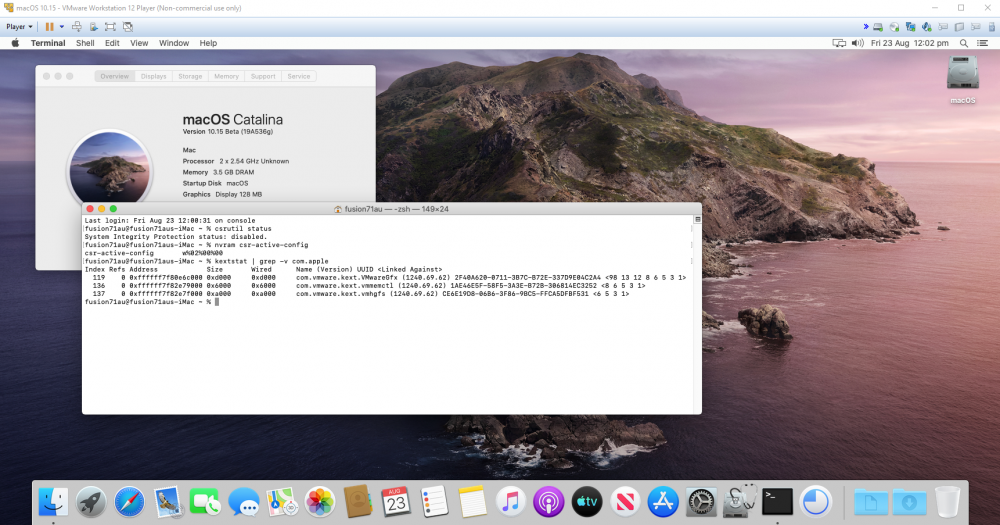Open the Terminal menu
This screenshot has width=1000, height=525.
pos(48,43)
